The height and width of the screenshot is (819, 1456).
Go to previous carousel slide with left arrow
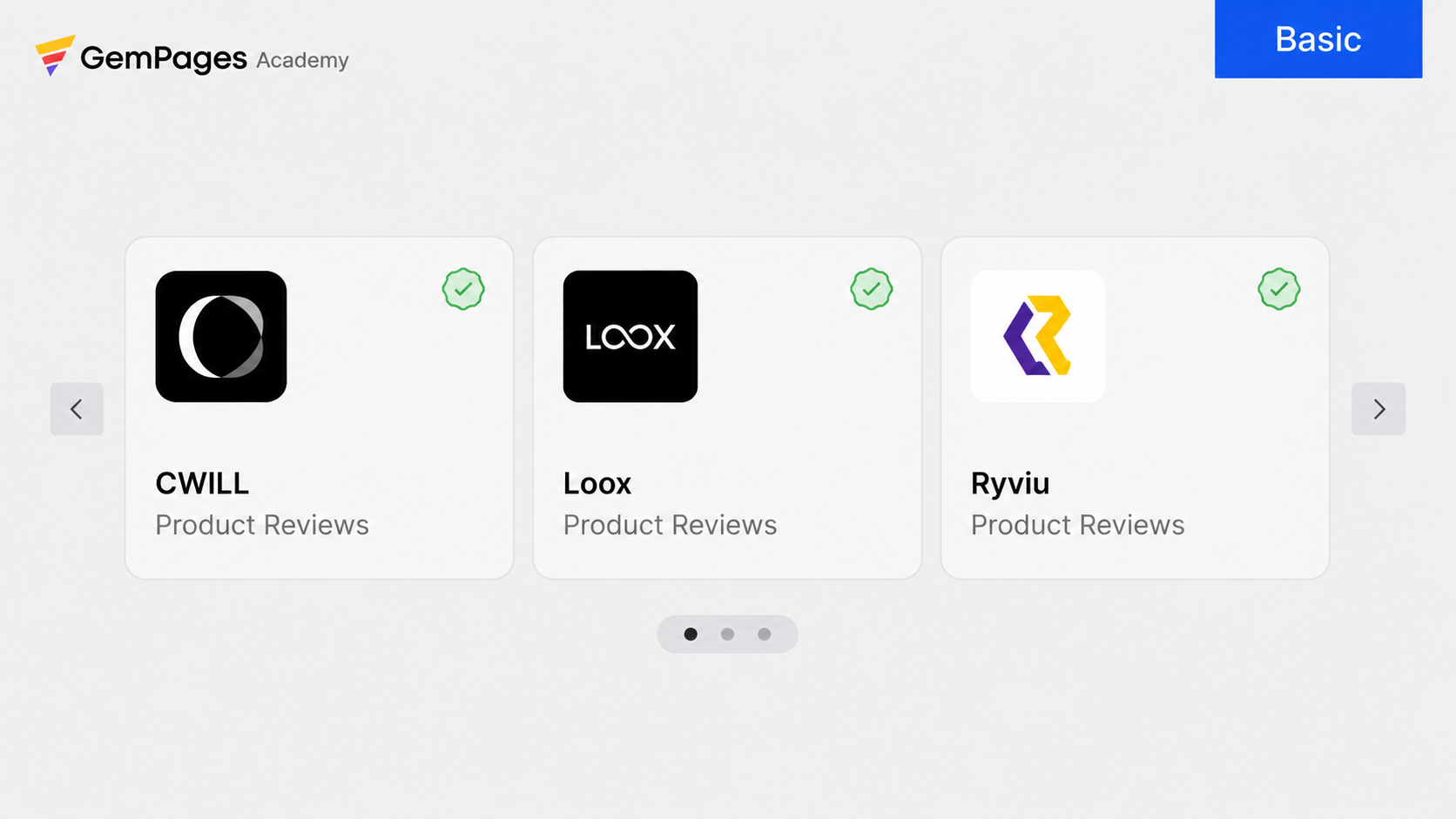coord(77,409)
